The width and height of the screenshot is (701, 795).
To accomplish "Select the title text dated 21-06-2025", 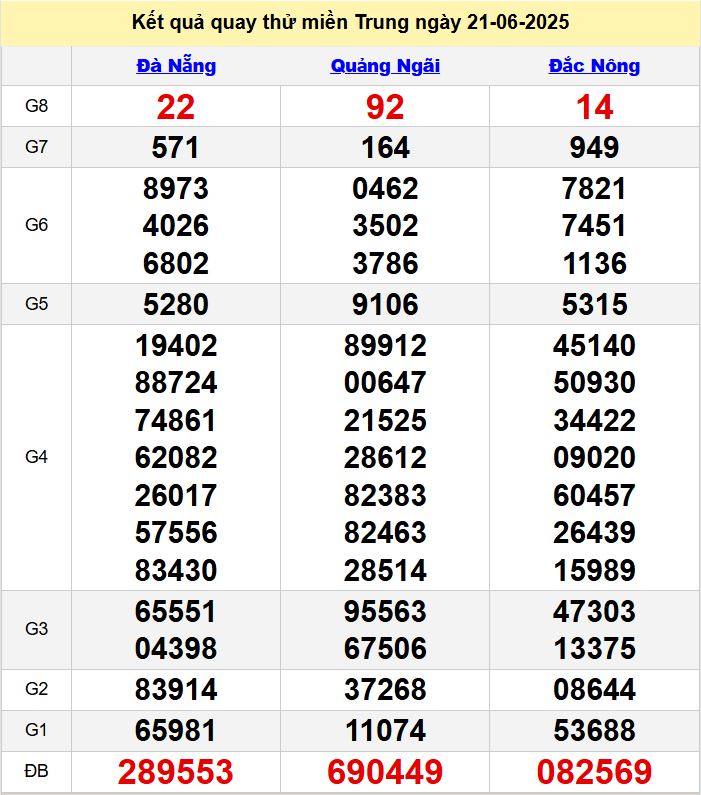I will coord(350,22).
